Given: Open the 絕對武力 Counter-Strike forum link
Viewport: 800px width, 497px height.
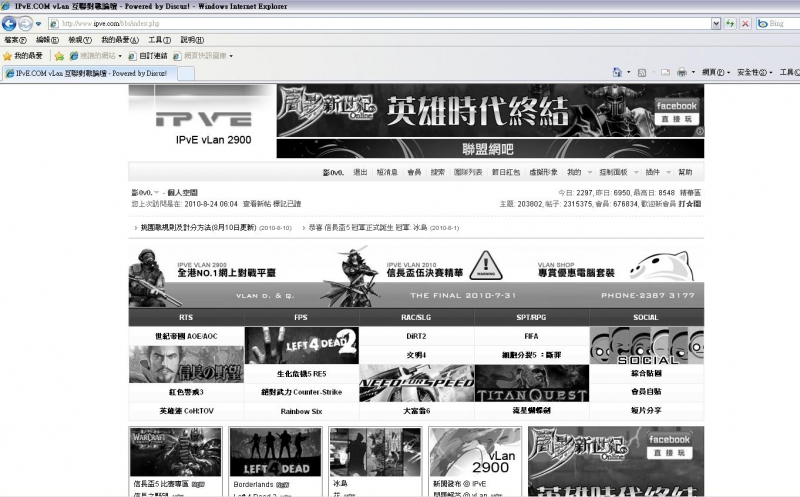Looking at the screenshot, I should click(x=302, y=392).
